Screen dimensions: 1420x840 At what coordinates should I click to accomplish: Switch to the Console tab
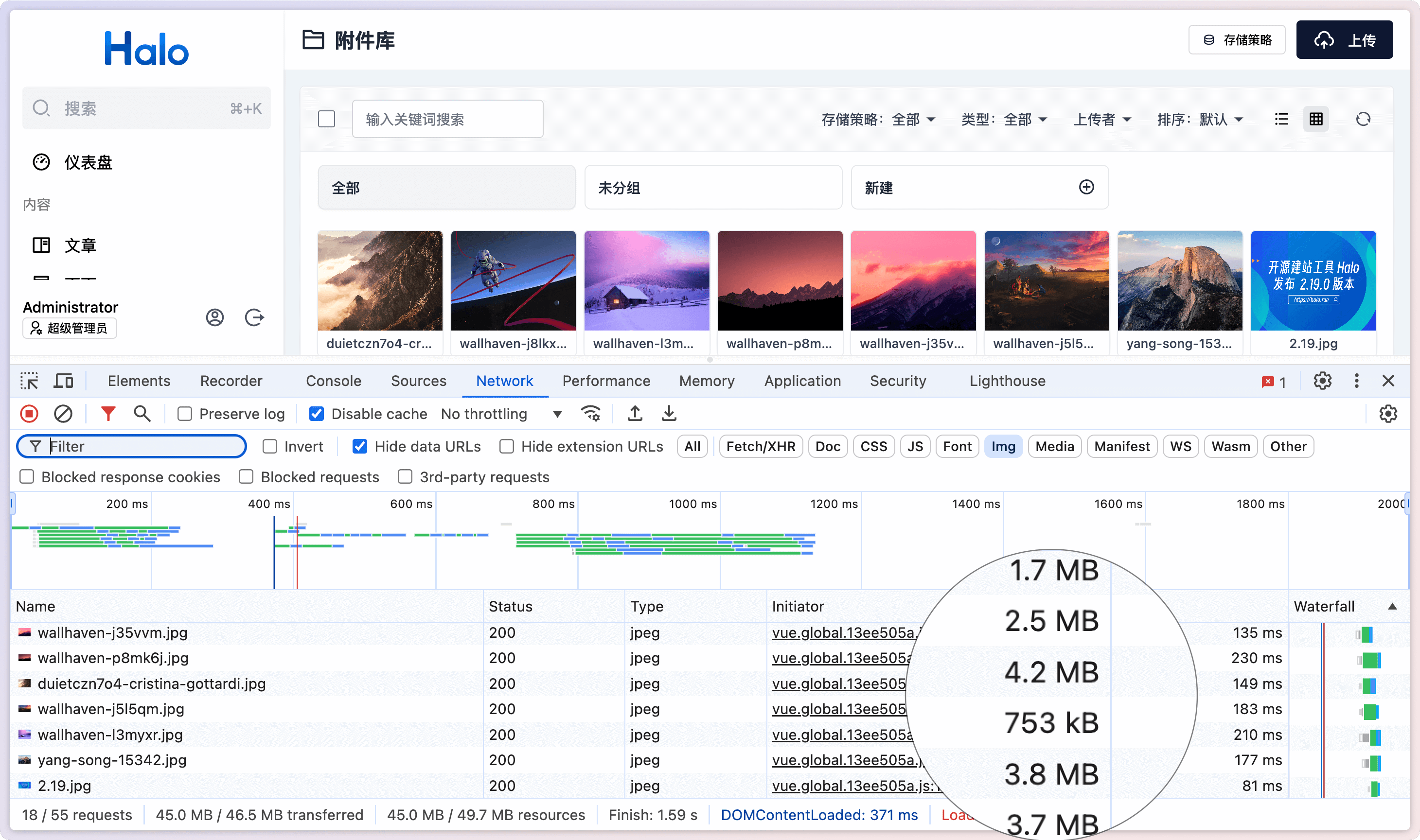coord(334,381)
